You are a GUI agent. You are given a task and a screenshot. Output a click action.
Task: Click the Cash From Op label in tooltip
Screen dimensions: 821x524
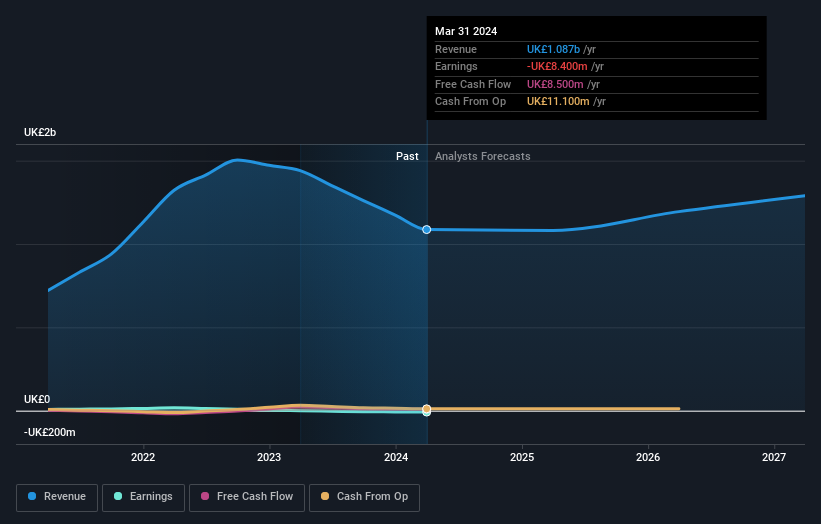point(470,102)
